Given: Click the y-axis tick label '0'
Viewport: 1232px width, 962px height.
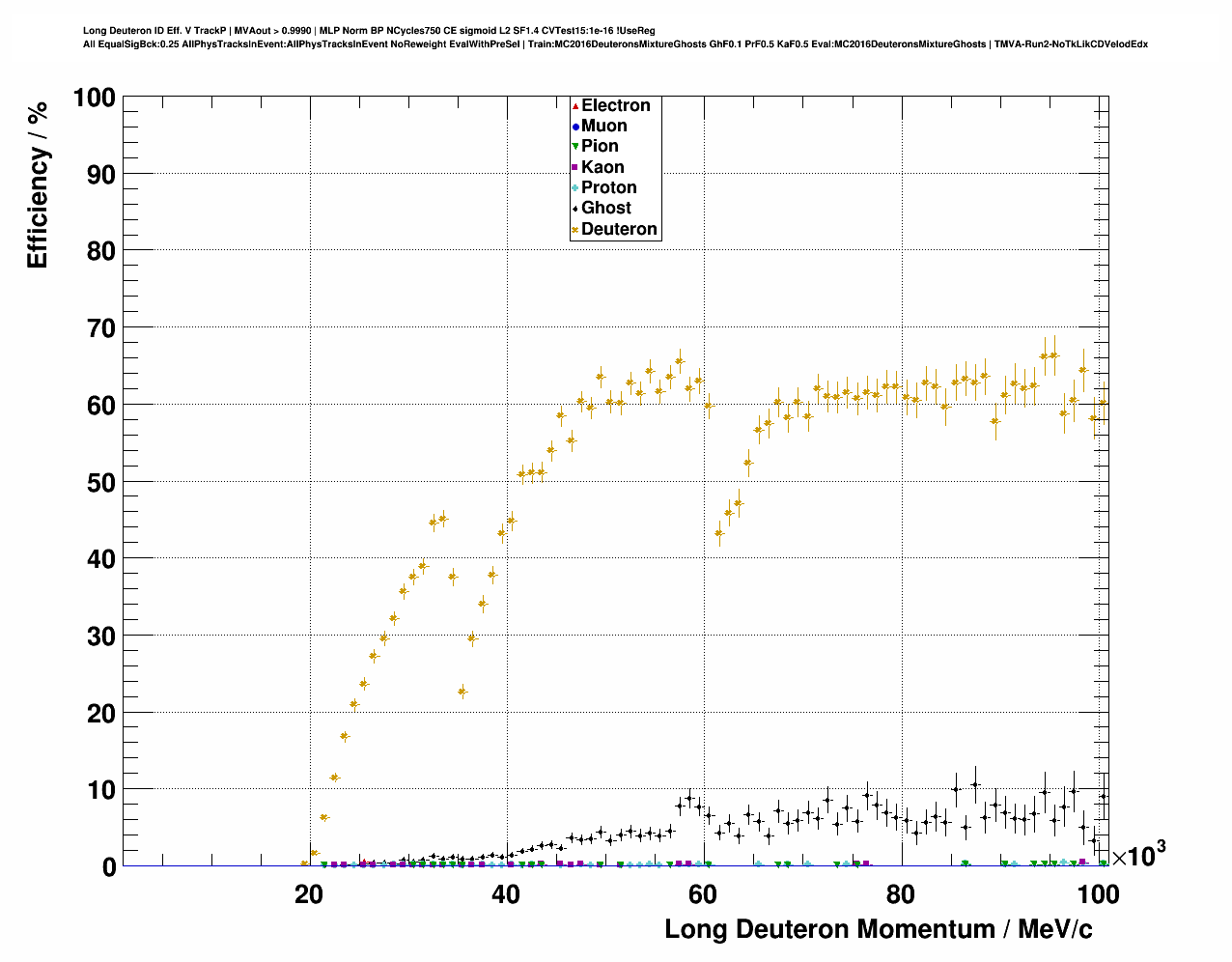Looking at the screenshot, I should (108, 867).
